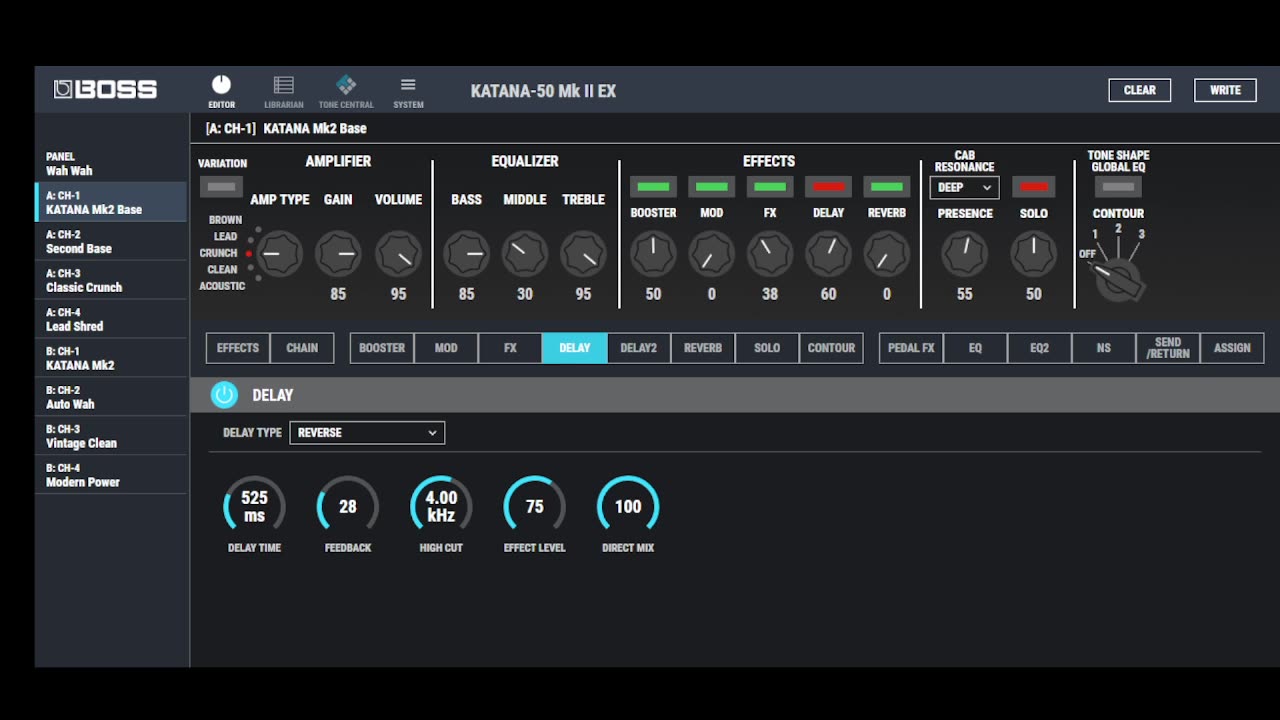Switch to the ASSIGN tab

(1232, 348)
